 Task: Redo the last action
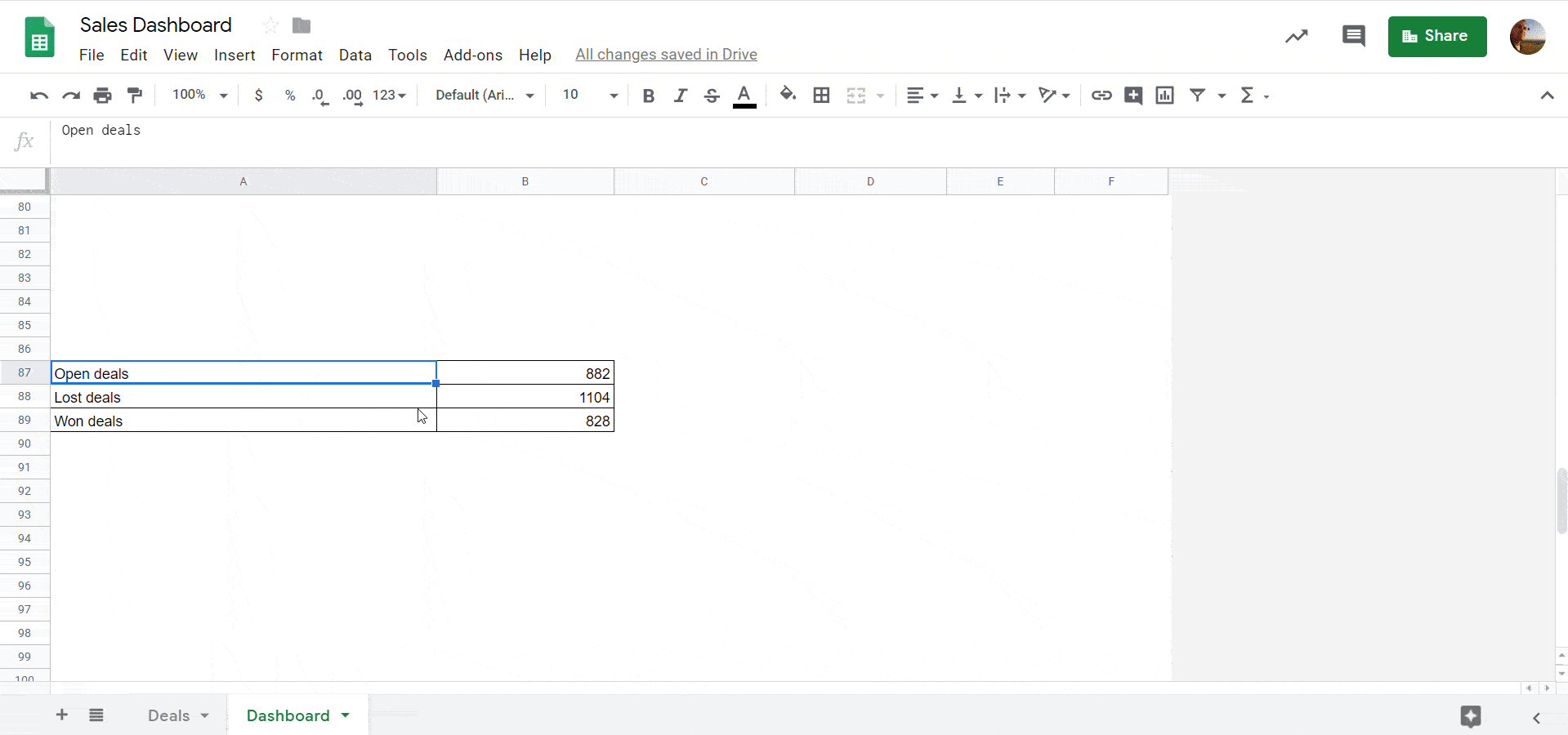tap(71, 96)
